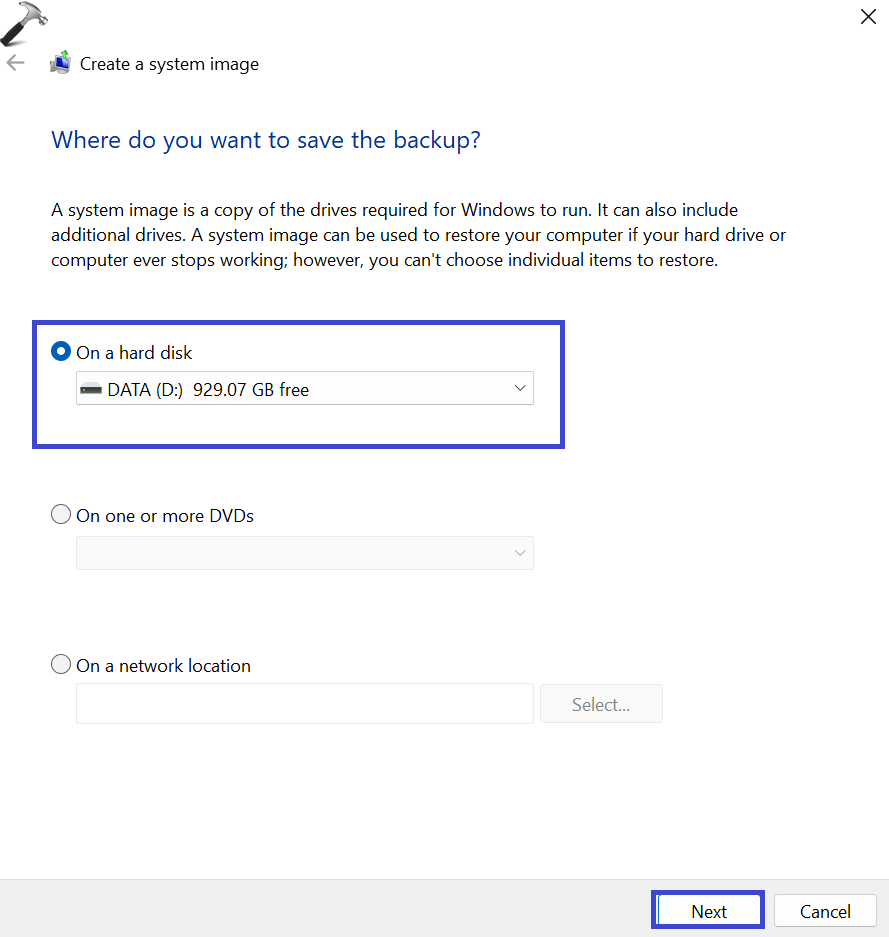
Task: Click the "Create a system image" title text
Action: (x=169, y=64)
